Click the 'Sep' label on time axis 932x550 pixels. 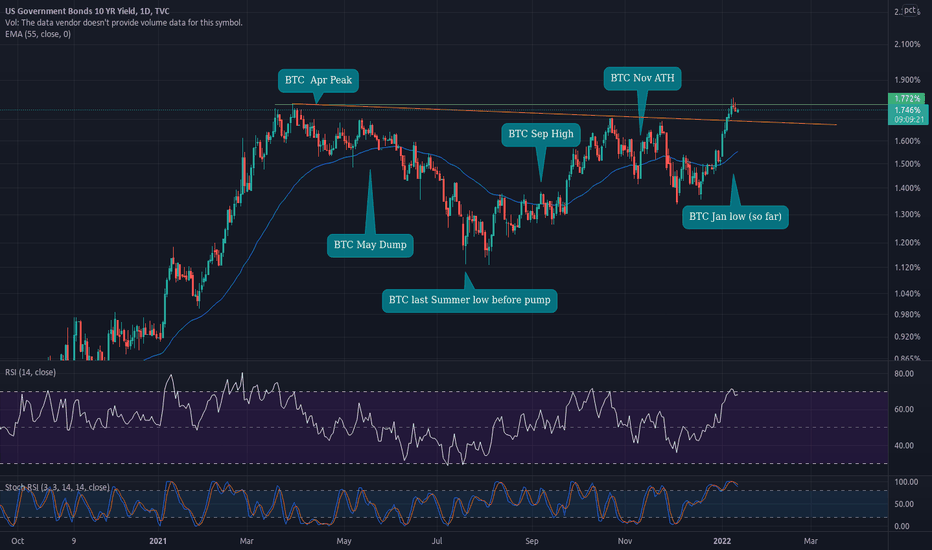pos(532,541)
